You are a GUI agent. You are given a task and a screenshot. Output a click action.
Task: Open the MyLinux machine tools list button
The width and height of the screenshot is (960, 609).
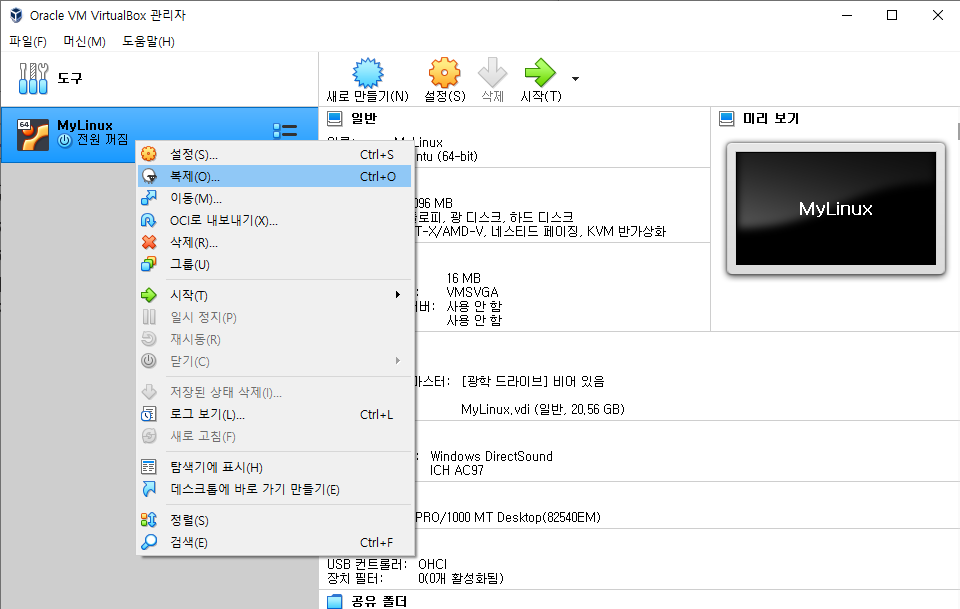tap(285, 130)
